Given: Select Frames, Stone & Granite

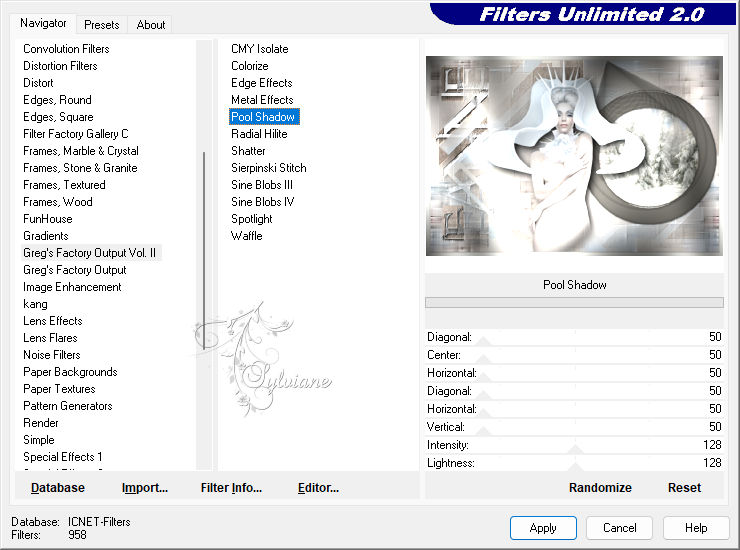Looking at the screenshot, I should (80, 168).
